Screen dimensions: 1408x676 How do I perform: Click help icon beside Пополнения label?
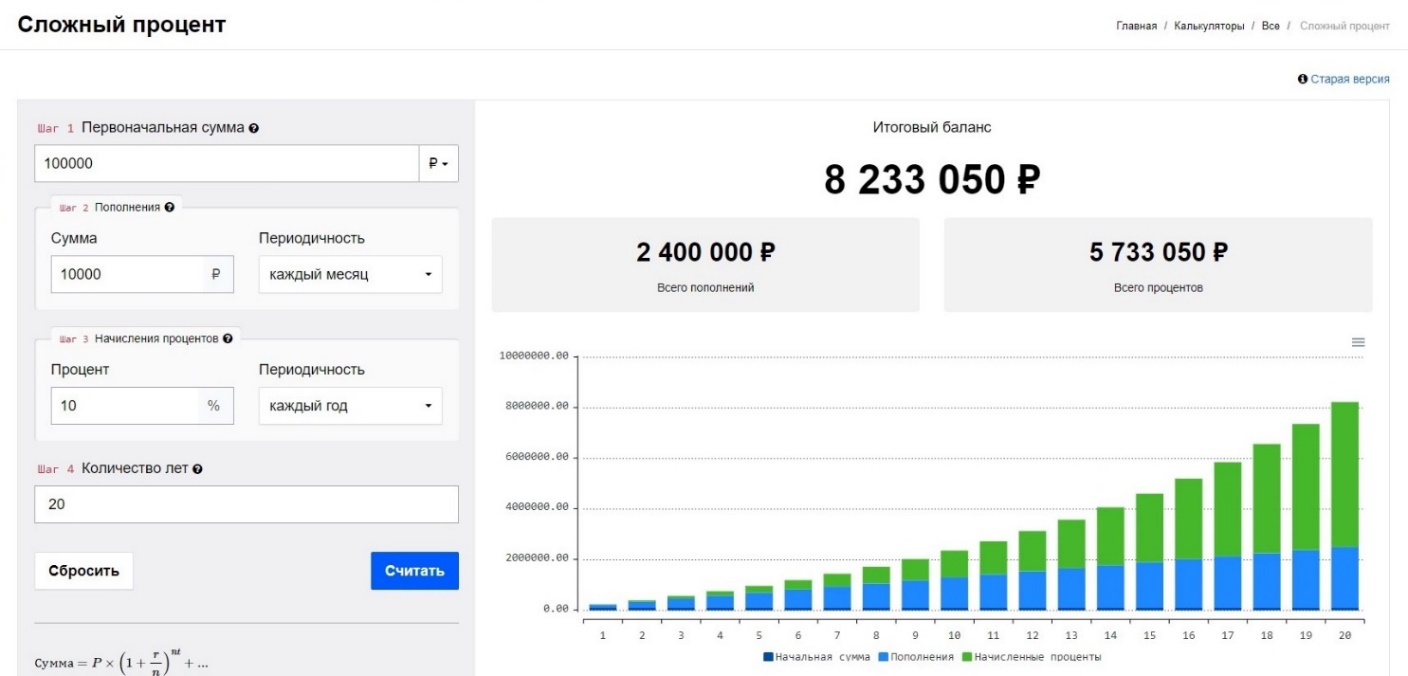169,207
